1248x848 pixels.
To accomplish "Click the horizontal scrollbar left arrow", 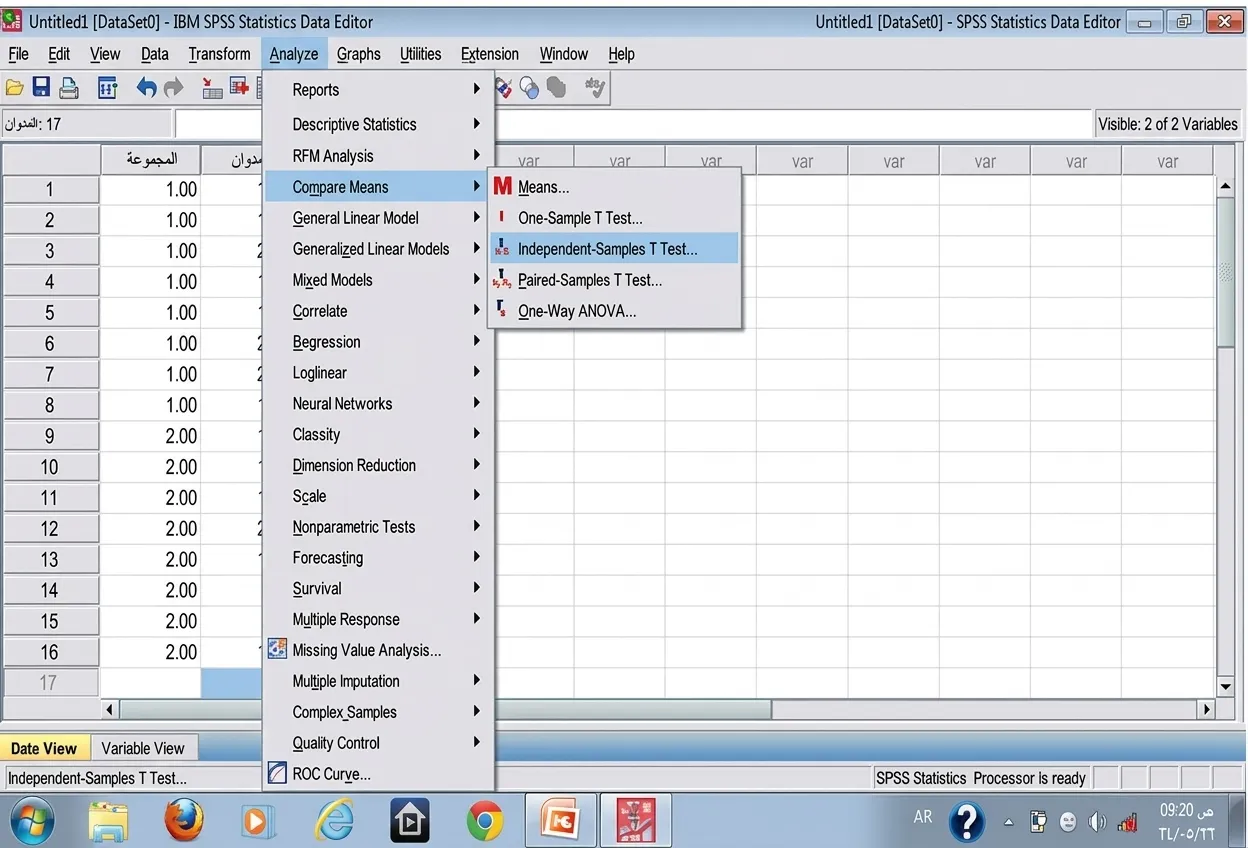I will click(111, 709).
